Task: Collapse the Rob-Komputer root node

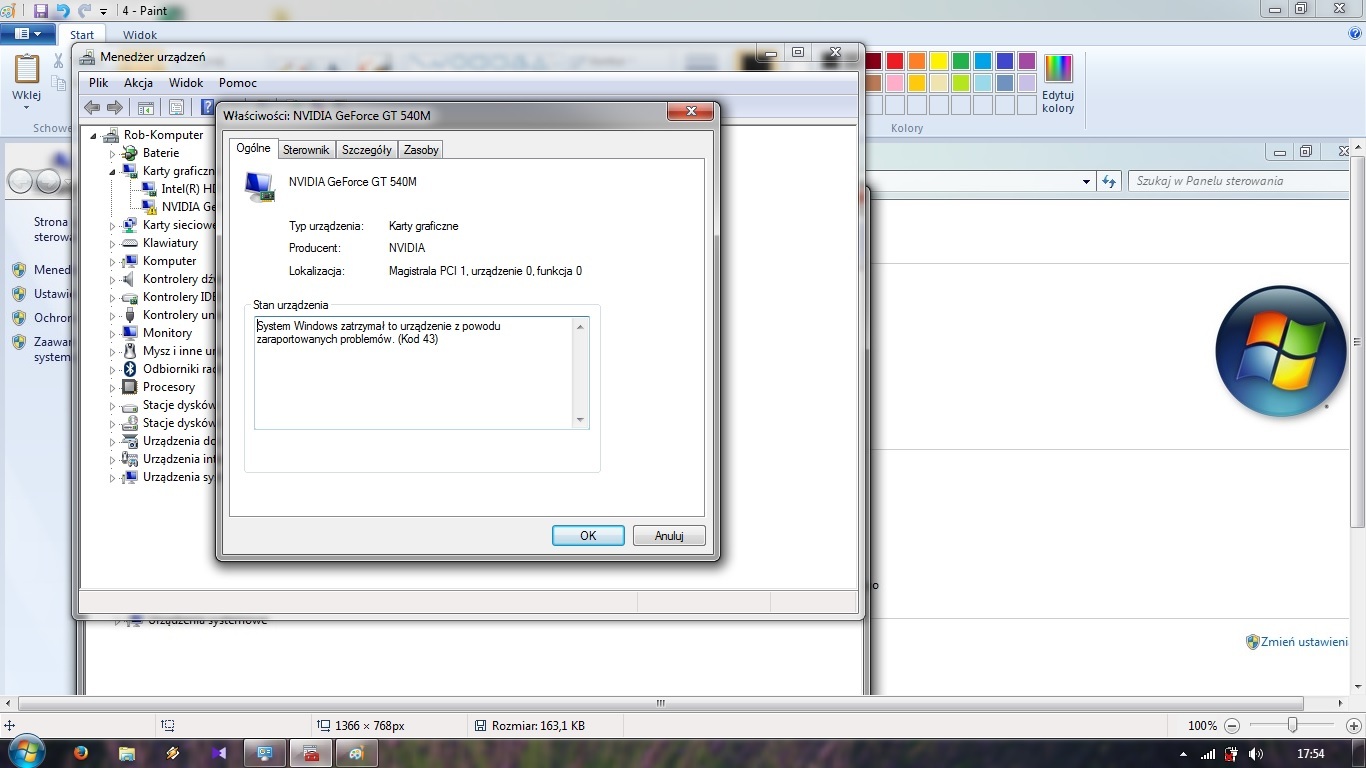Action: click(x=93, y=136)
